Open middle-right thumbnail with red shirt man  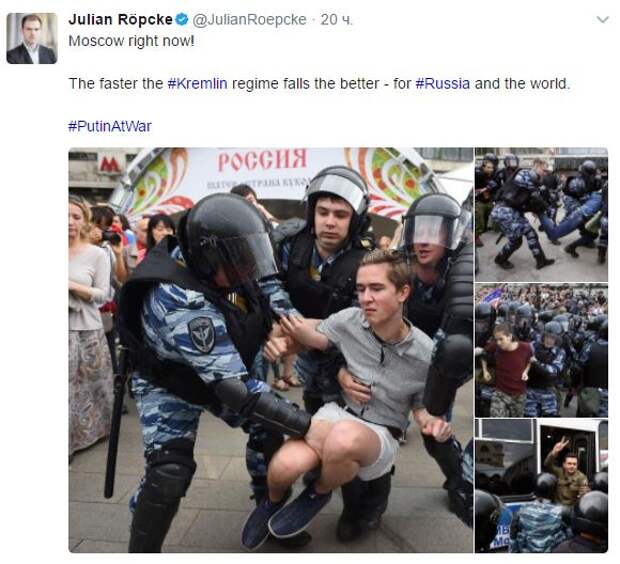[541, 350]
